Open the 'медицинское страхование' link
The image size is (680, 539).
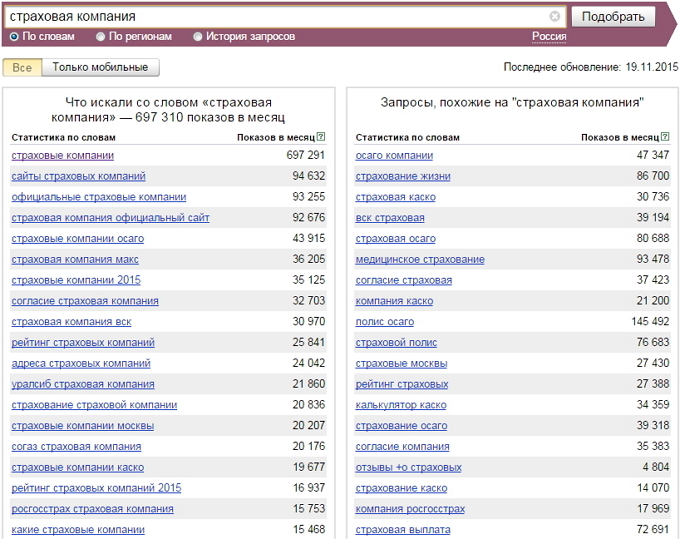coord(420,260)
